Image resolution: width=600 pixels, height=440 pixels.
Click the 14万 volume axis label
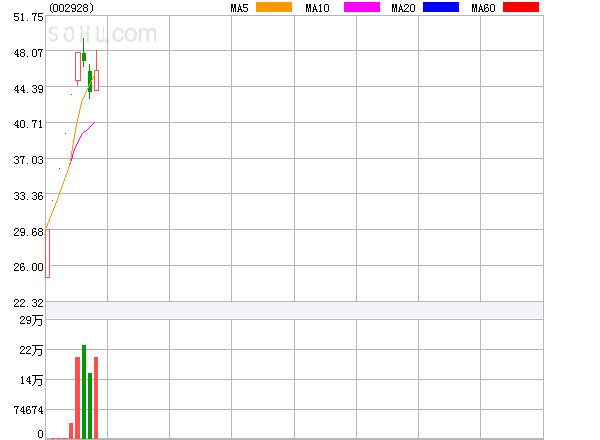pos(31,380)
